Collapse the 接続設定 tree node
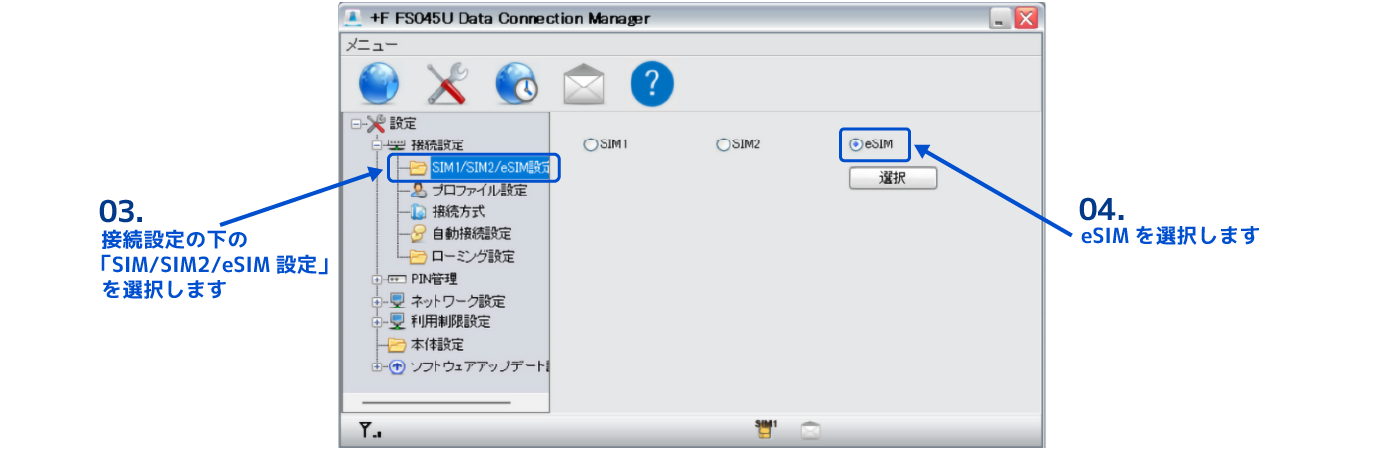The image size is (1385, 450). [x=377, y=146]
